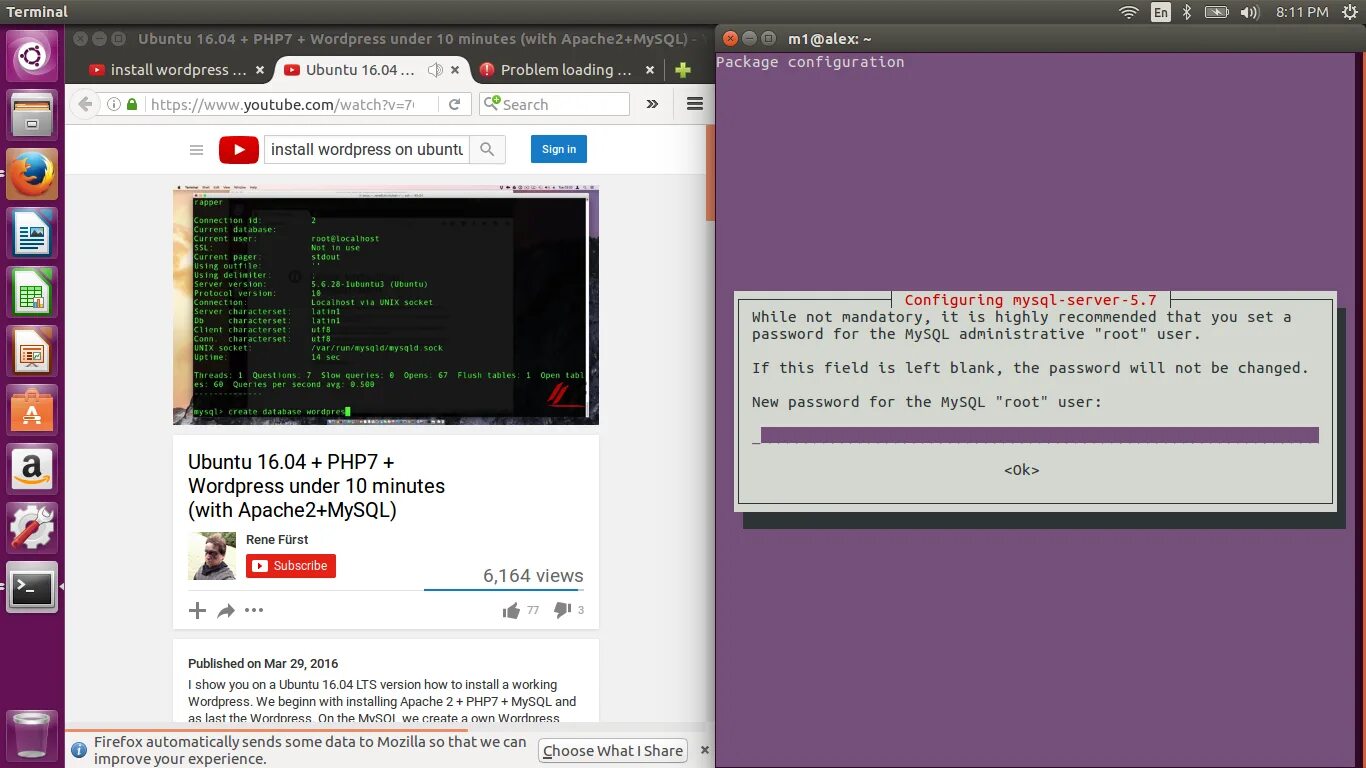Open Amazon launcher icon

[33, 469]
